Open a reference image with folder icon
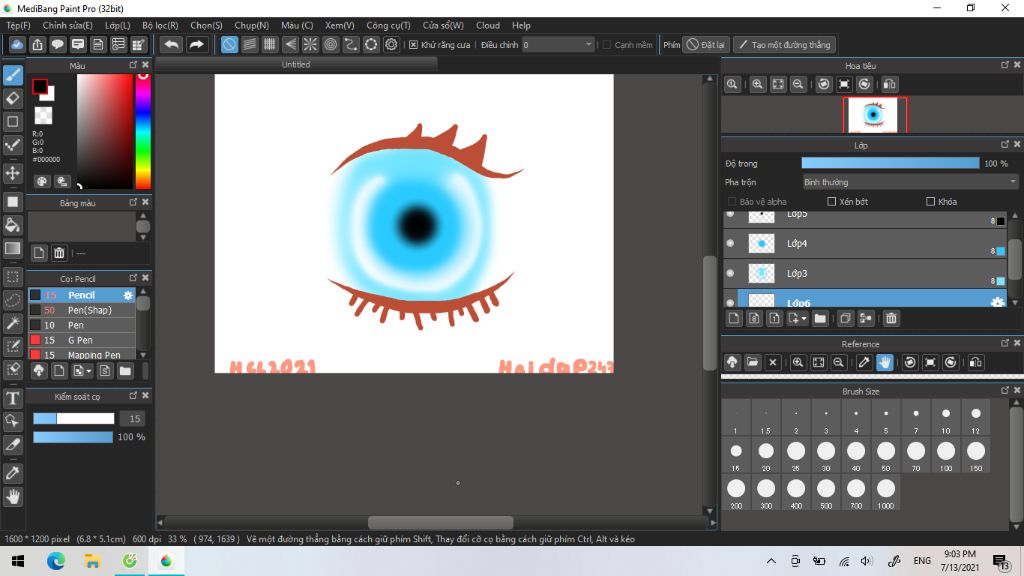 (752, 362)
